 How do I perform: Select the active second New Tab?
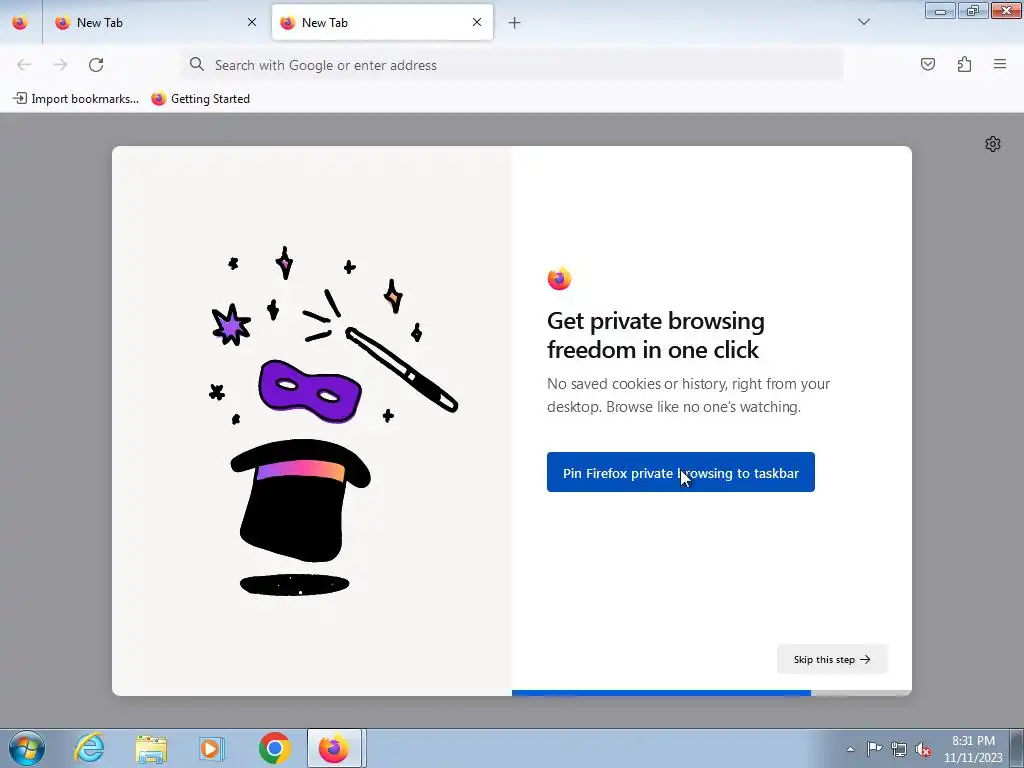click(x=382, y=22)
